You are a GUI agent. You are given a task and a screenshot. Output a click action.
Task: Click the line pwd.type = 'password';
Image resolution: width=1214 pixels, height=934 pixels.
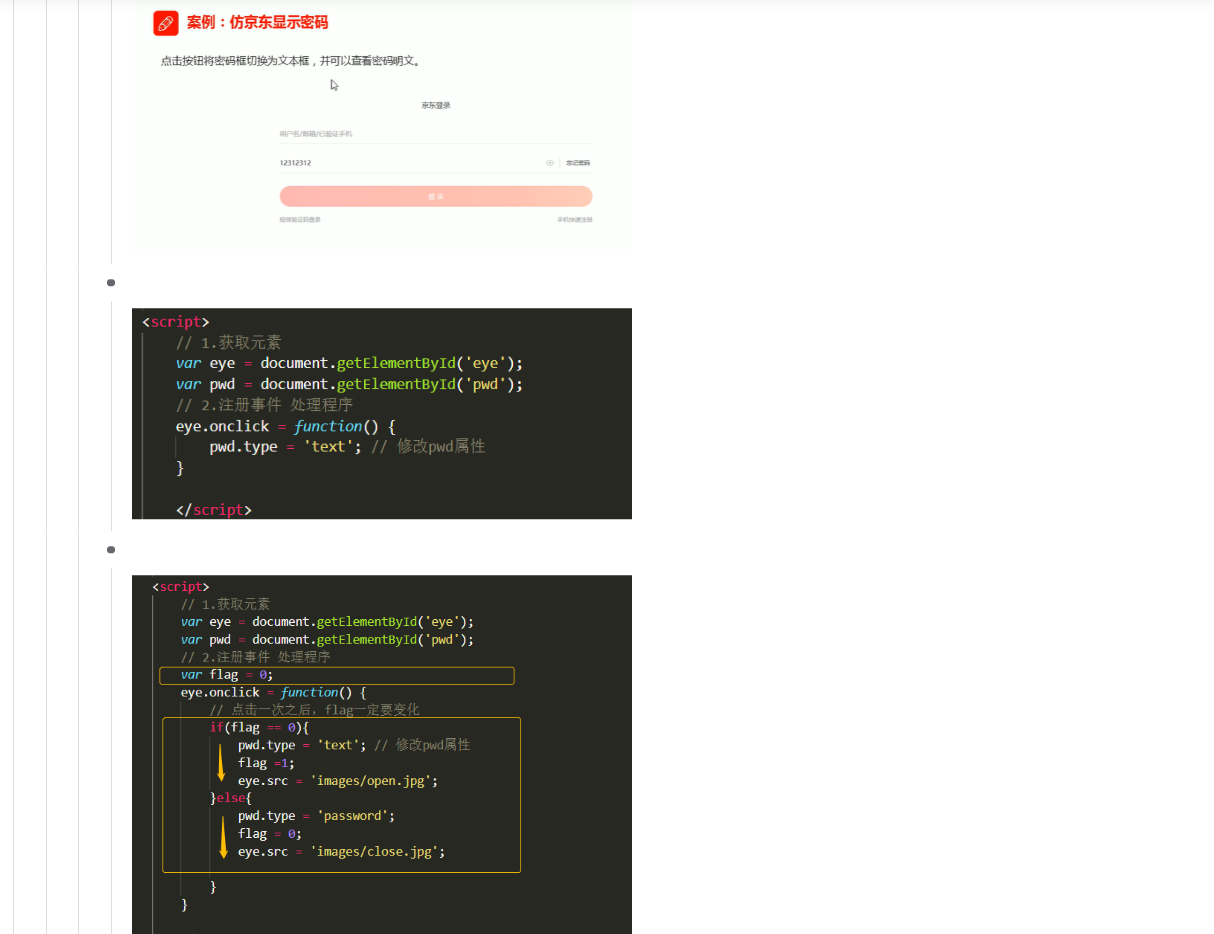coord(316,816)
